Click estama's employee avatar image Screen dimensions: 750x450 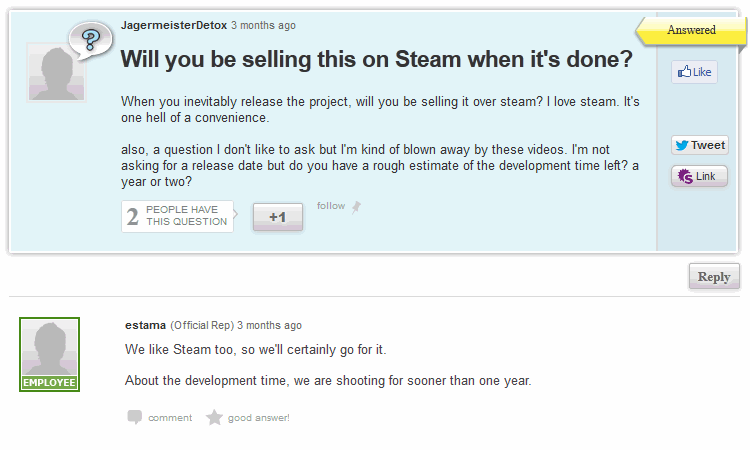[x=49, y=348]
